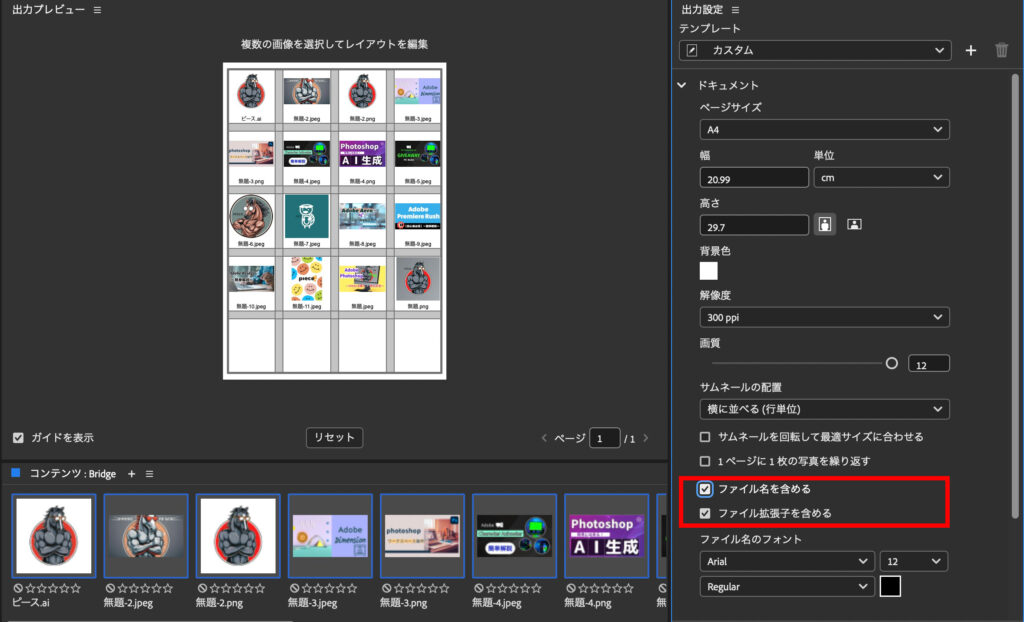Click reject icon under ピース.ai thumbnail
Image resolution: width=1024 pixels, height=622 pixels.
(18, 588)
